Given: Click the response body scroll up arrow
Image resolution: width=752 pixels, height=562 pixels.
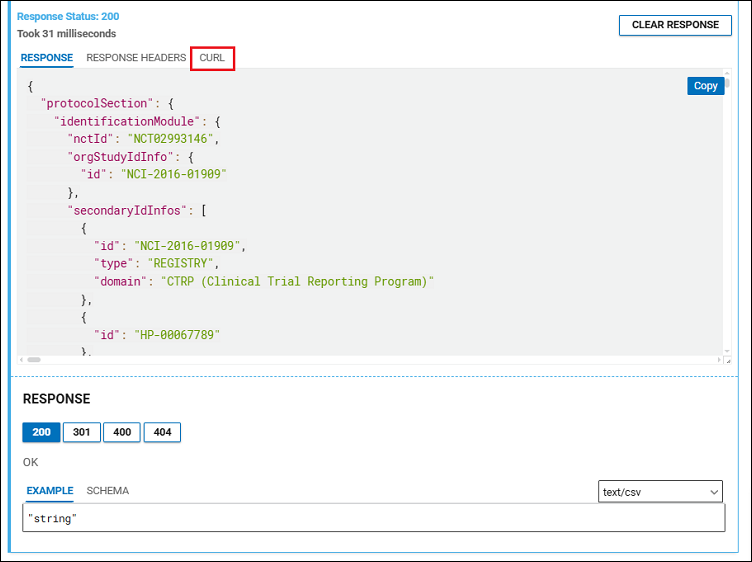Looking at the screenshot, I should point(727,73).
